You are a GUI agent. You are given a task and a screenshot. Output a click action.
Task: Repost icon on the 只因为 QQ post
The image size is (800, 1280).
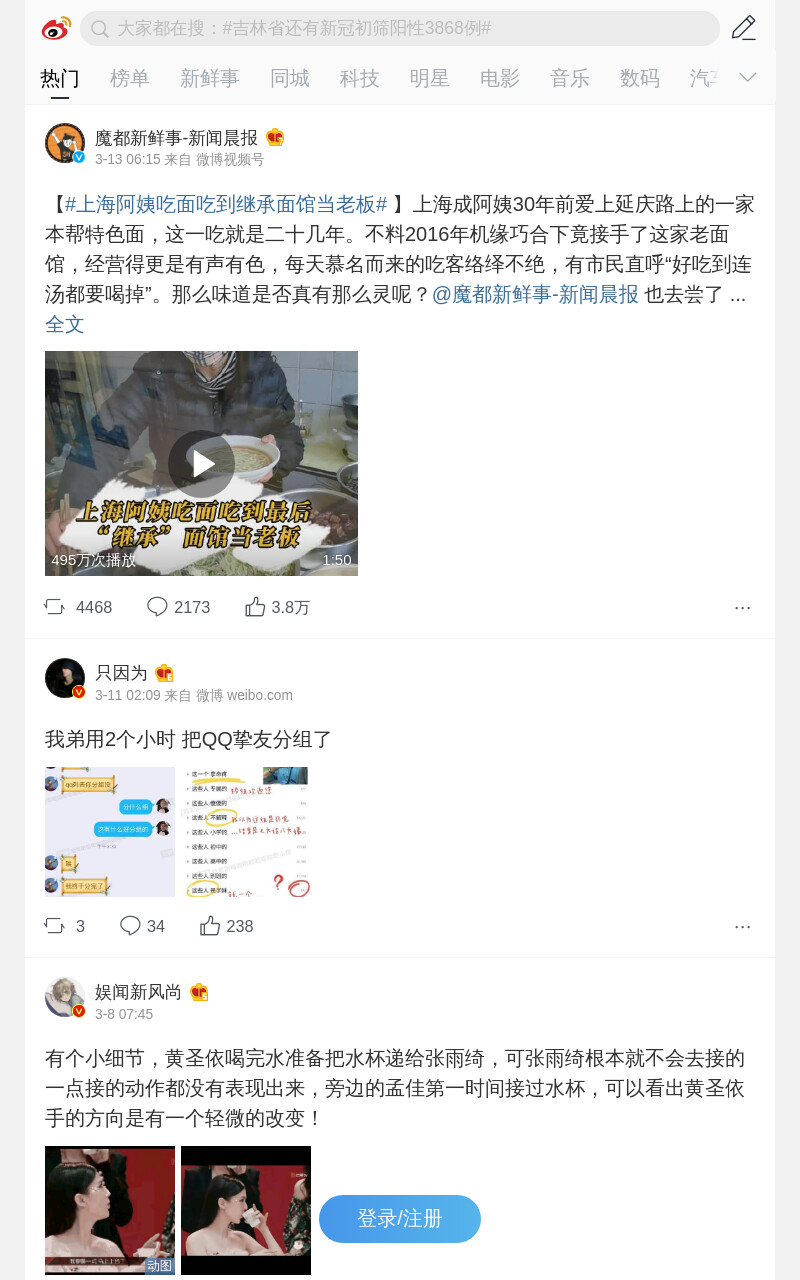(64, 926)
